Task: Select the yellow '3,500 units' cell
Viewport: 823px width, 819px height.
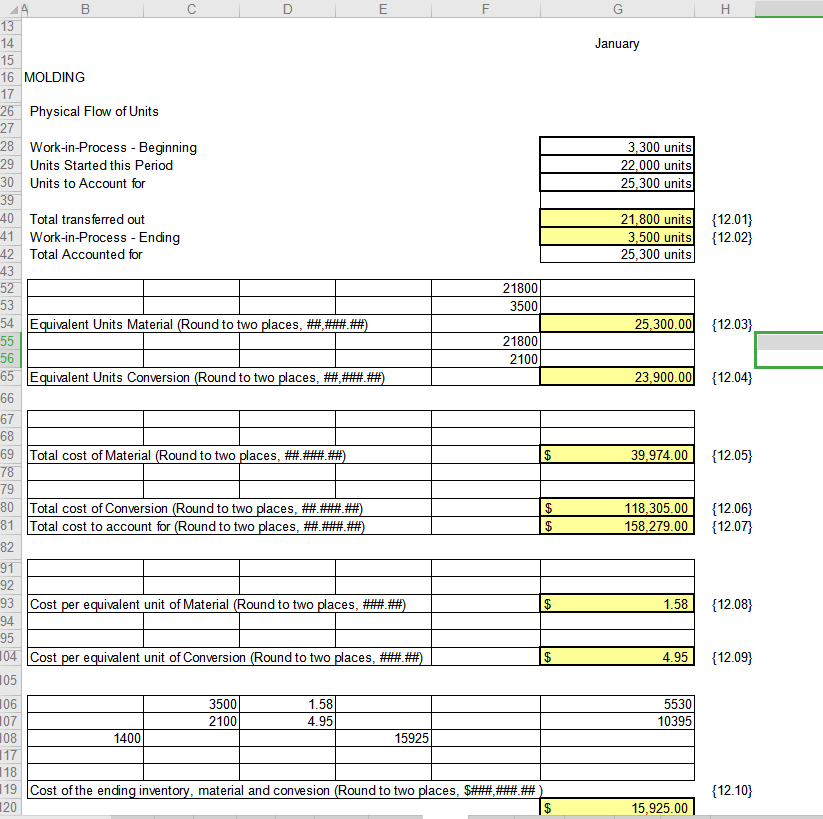Action: click(x=617, y=237)
